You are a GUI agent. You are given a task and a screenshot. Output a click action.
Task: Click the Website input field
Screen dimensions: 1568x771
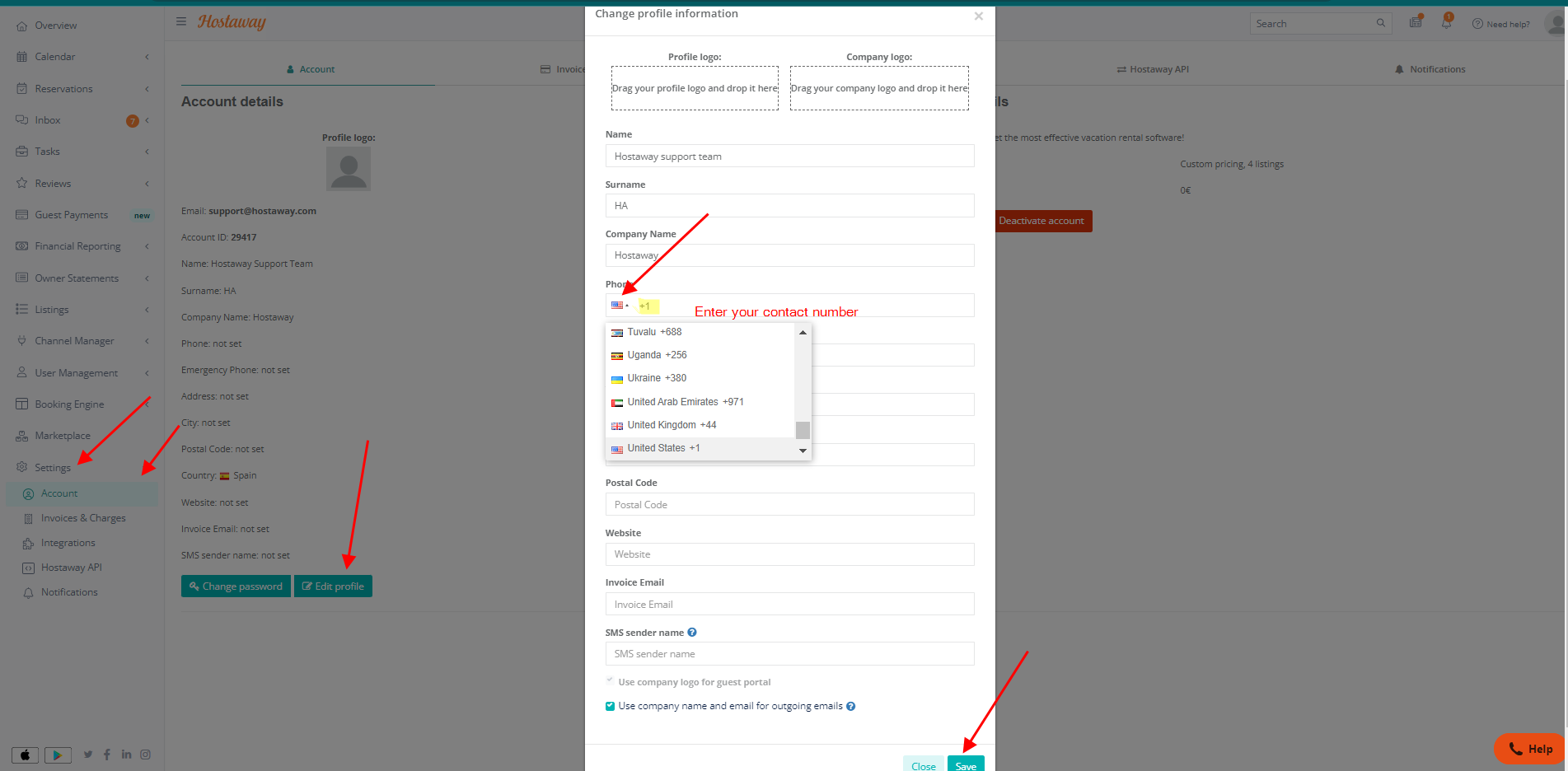tap(789, 554)
